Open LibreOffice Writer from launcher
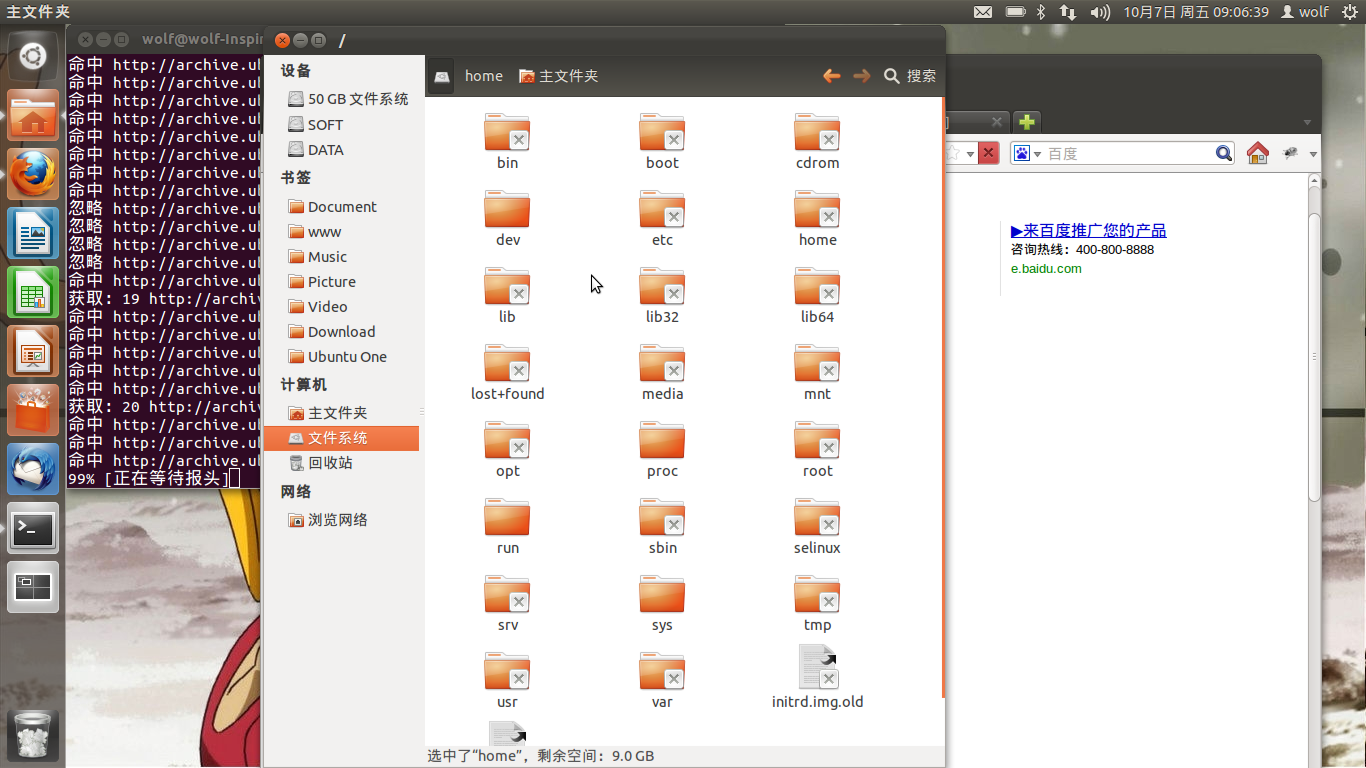This screenshot has width=1366, height=768. 33,234
